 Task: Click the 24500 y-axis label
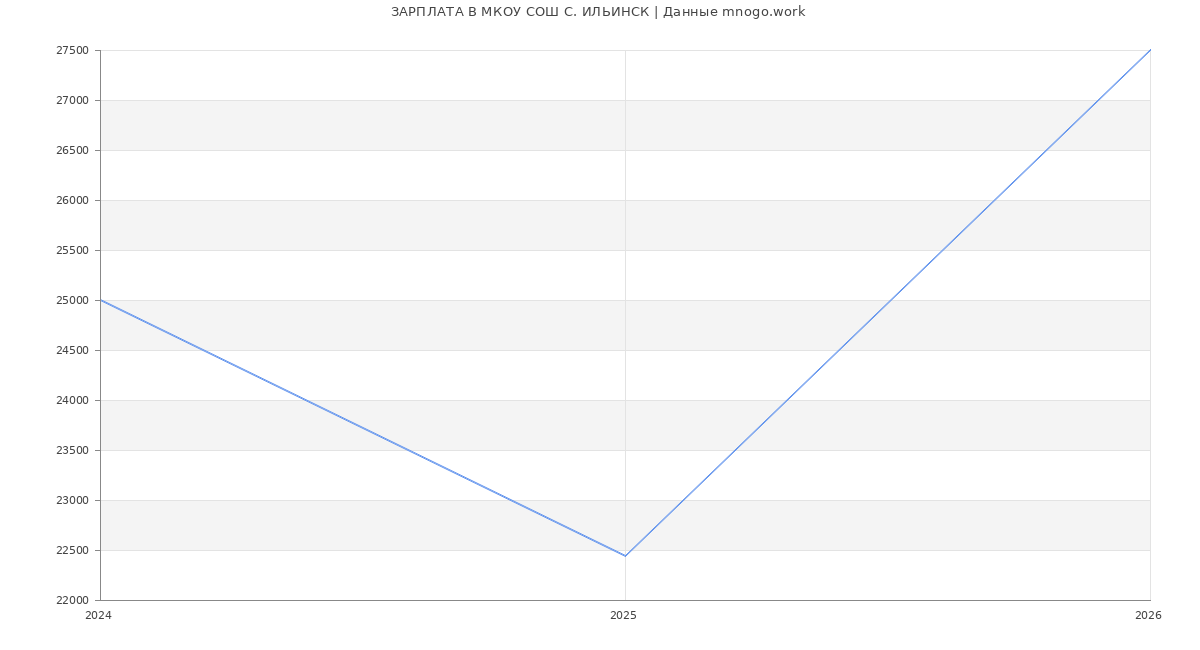coord(72,351)
